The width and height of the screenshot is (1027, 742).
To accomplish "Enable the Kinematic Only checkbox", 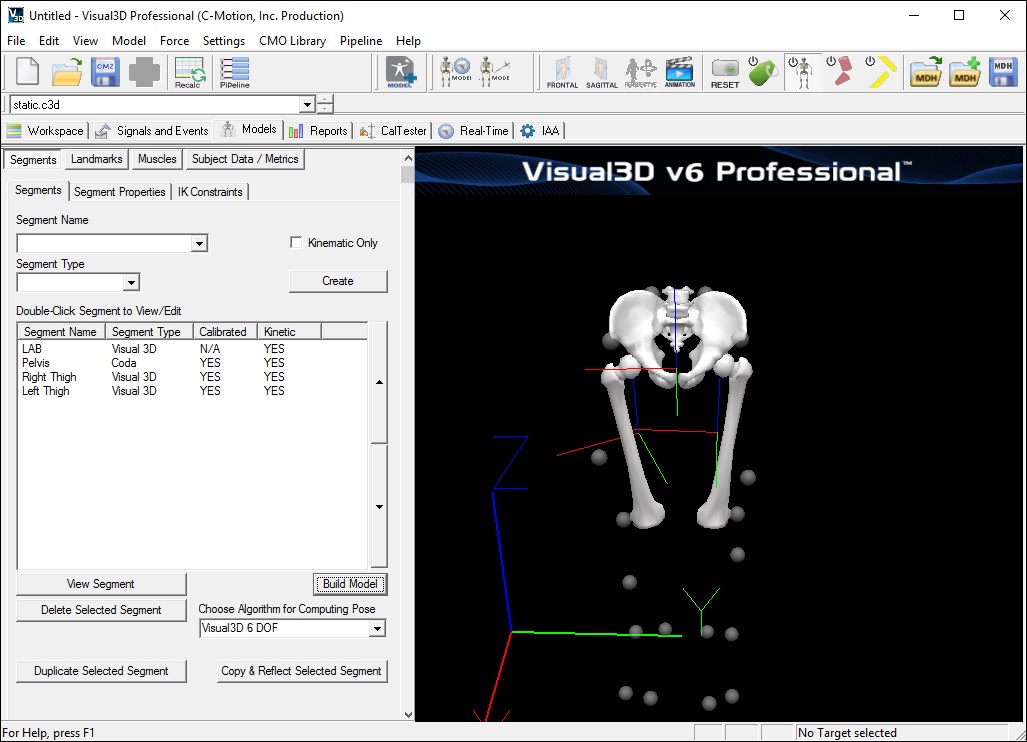I will tap(296, 242).
